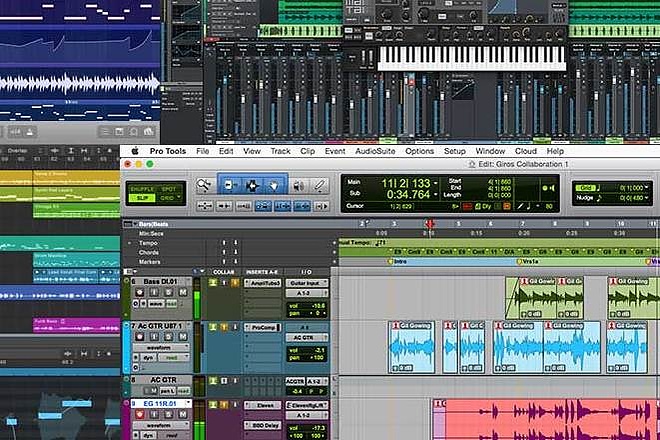
Task: Expand the Tempo ruler
Action: [130, 243]
